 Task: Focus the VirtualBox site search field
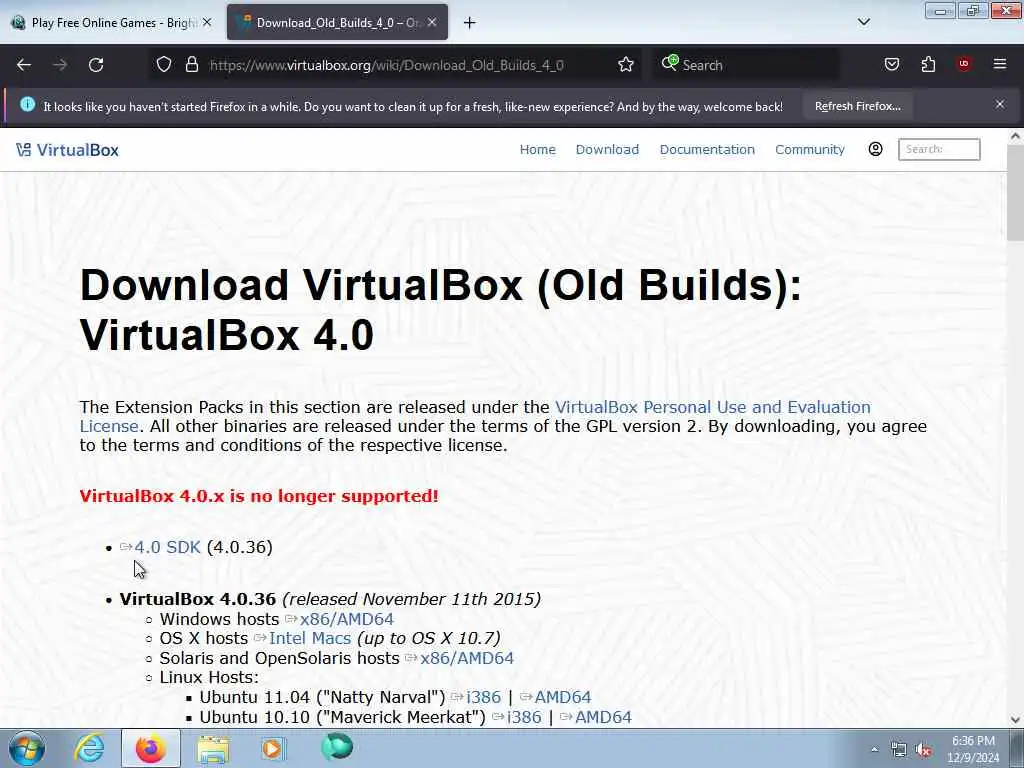click(938, 149)
